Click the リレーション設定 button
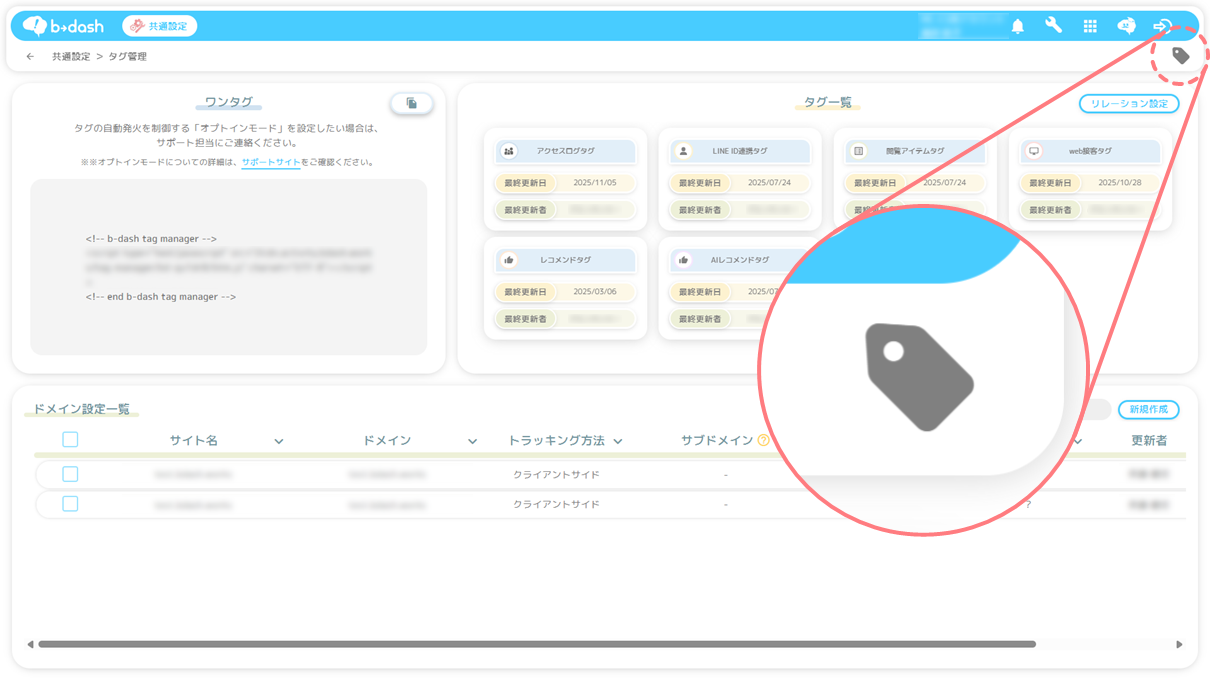1210x680 pixels. coord(1129,103)
